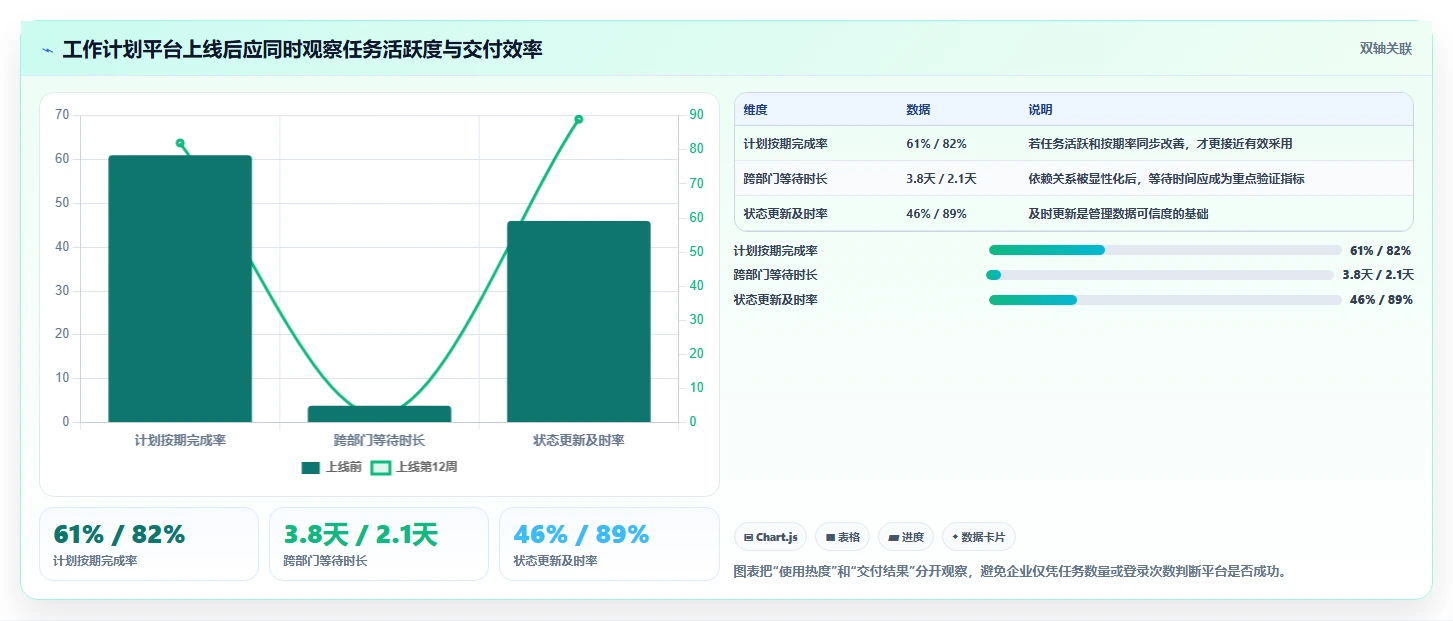Select the 表格 tag chip
1453x621 pixels.
[843, 537]
